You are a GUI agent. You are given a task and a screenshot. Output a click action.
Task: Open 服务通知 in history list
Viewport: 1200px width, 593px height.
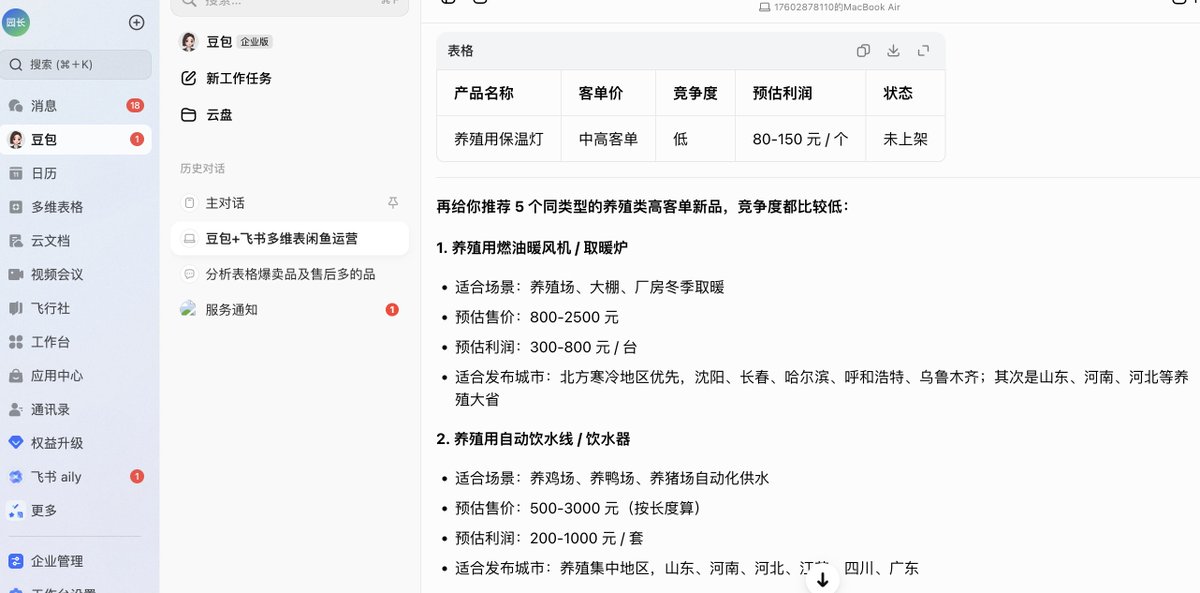pyautogui.click(x=290, y=310)
